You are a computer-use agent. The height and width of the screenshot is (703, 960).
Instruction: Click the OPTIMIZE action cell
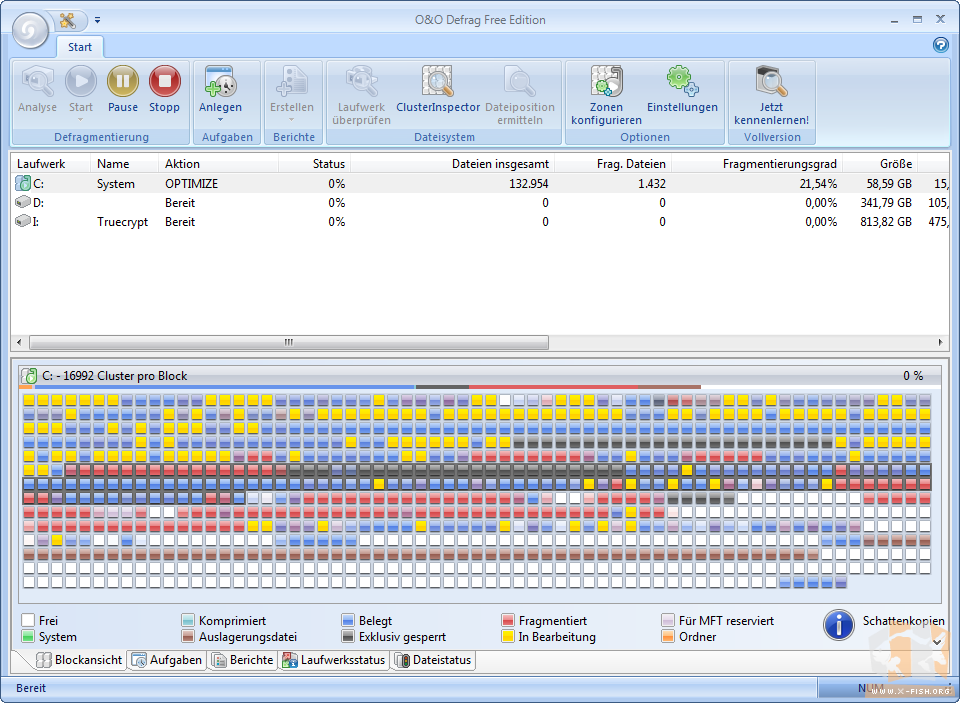click(x=192, y=184)
